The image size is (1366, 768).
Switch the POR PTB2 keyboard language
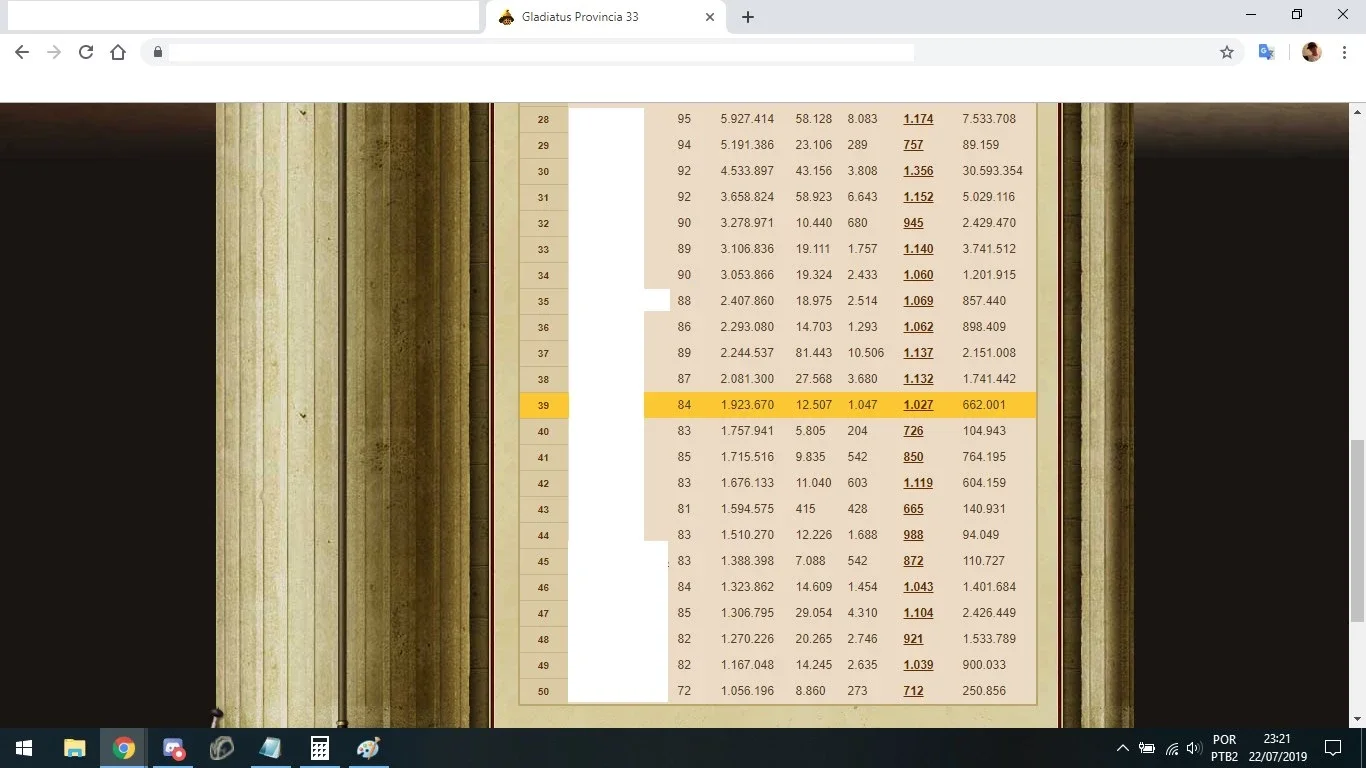click(x=1224, y=748)
